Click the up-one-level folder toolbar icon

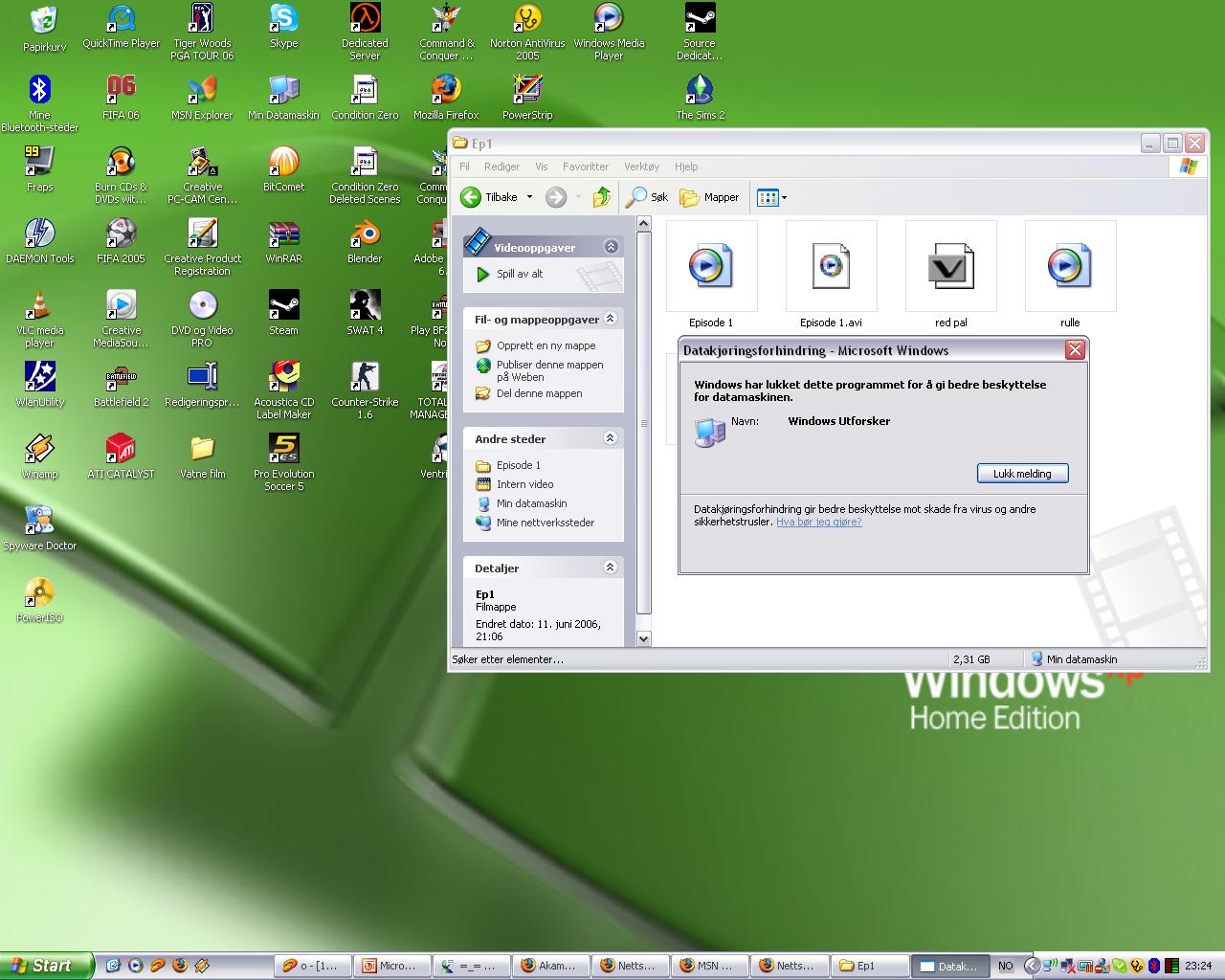(x=601, y=197)
